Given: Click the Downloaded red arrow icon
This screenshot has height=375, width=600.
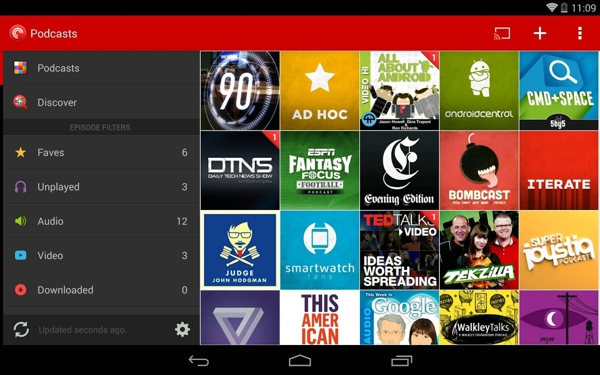Looking at the screenshot, I should click(x=20, y=290).
